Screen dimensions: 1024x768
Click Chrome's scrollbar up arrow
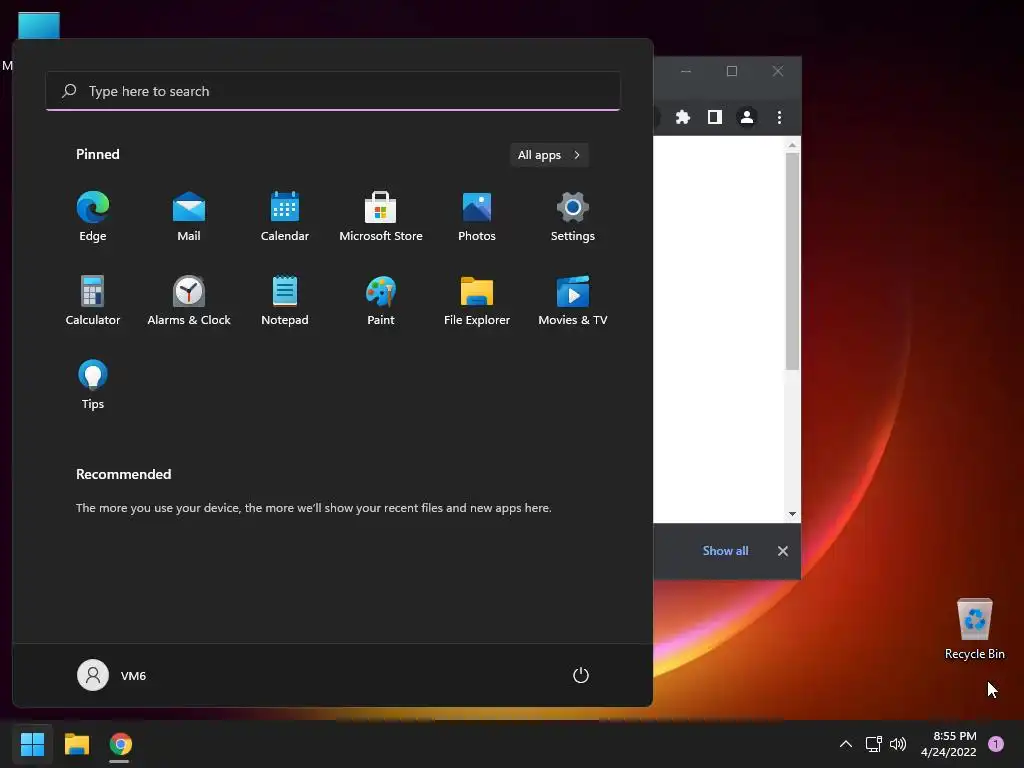tap(792, 145)
